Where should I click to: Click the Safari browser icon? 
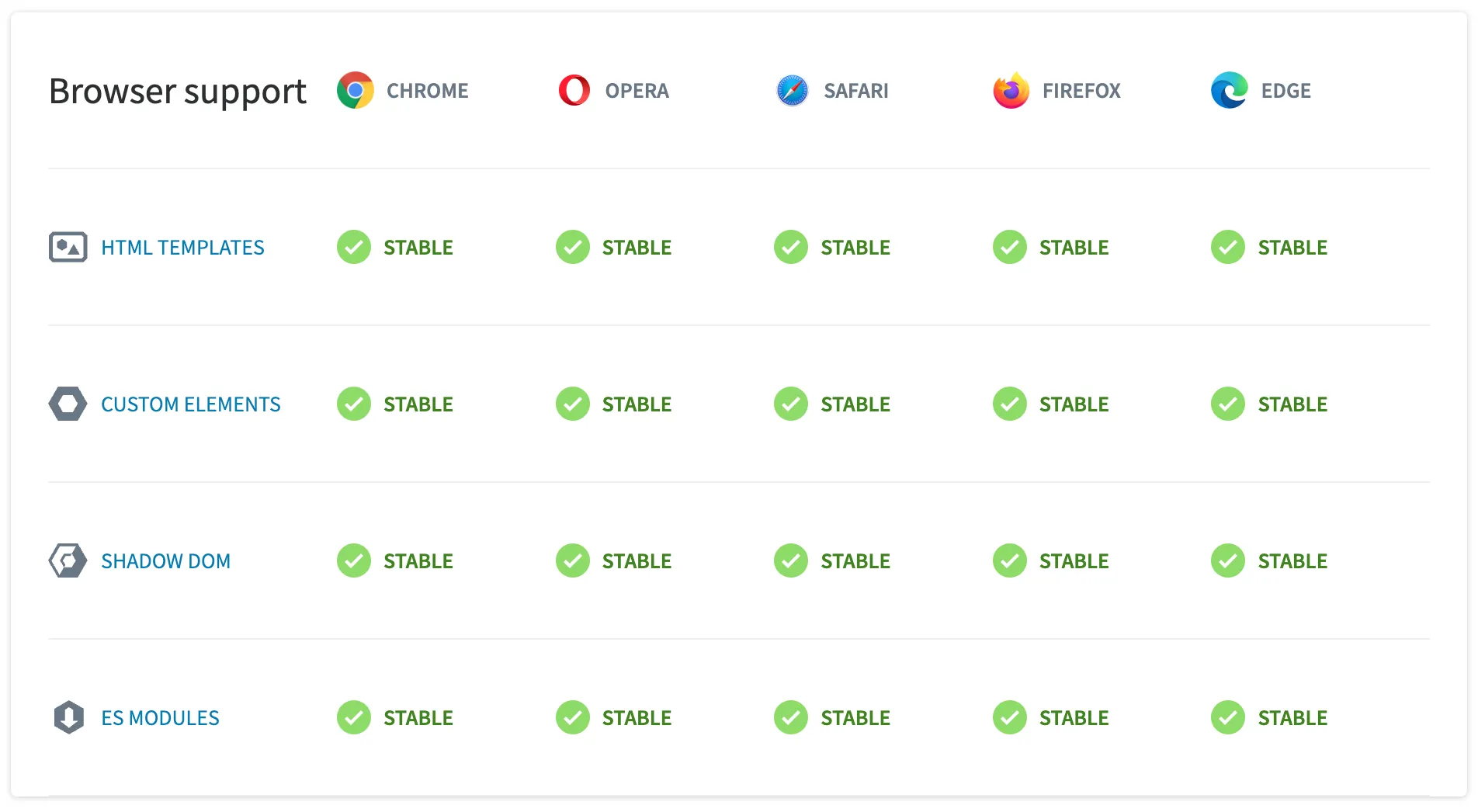coord(791,90)
